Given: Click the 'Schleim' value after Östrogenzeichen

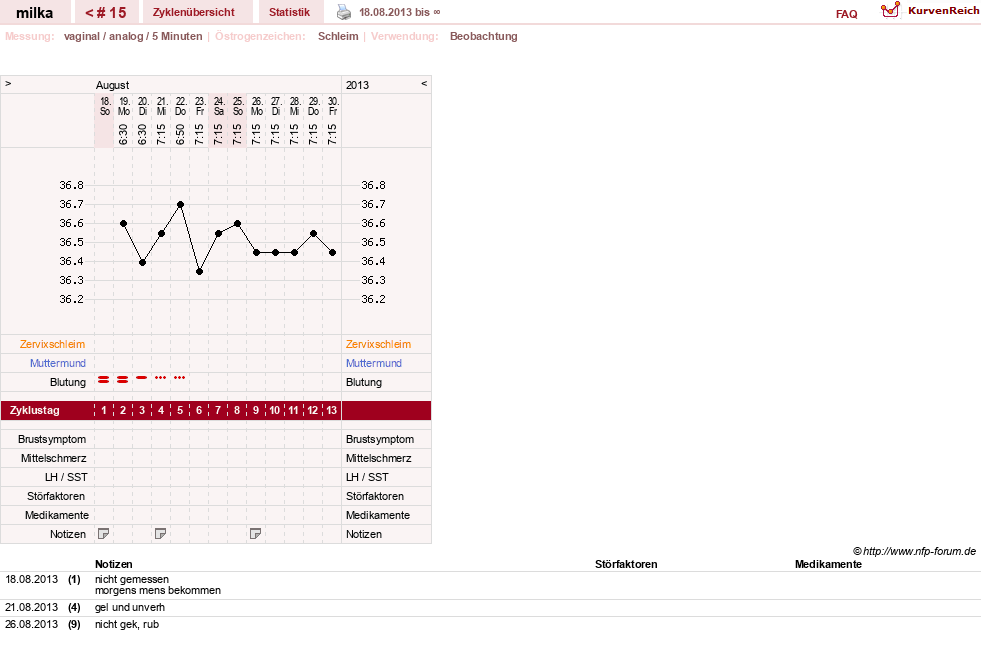Looking at the screenshot, I should point(338,36).
